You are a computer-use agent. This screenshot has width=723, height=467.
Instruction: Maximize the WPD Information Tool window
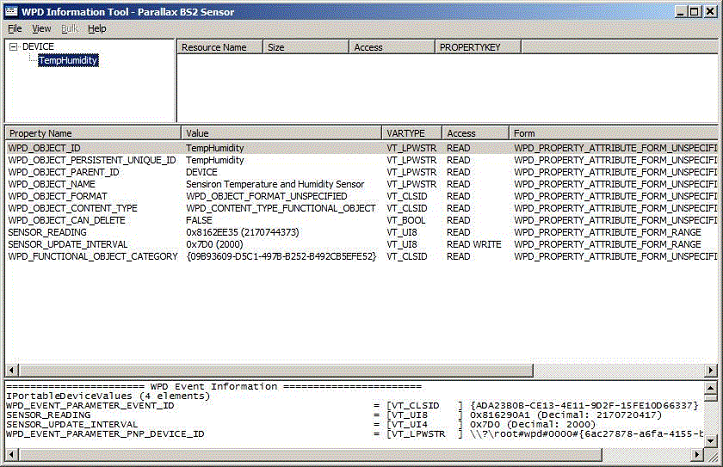[x=695, y=12]
